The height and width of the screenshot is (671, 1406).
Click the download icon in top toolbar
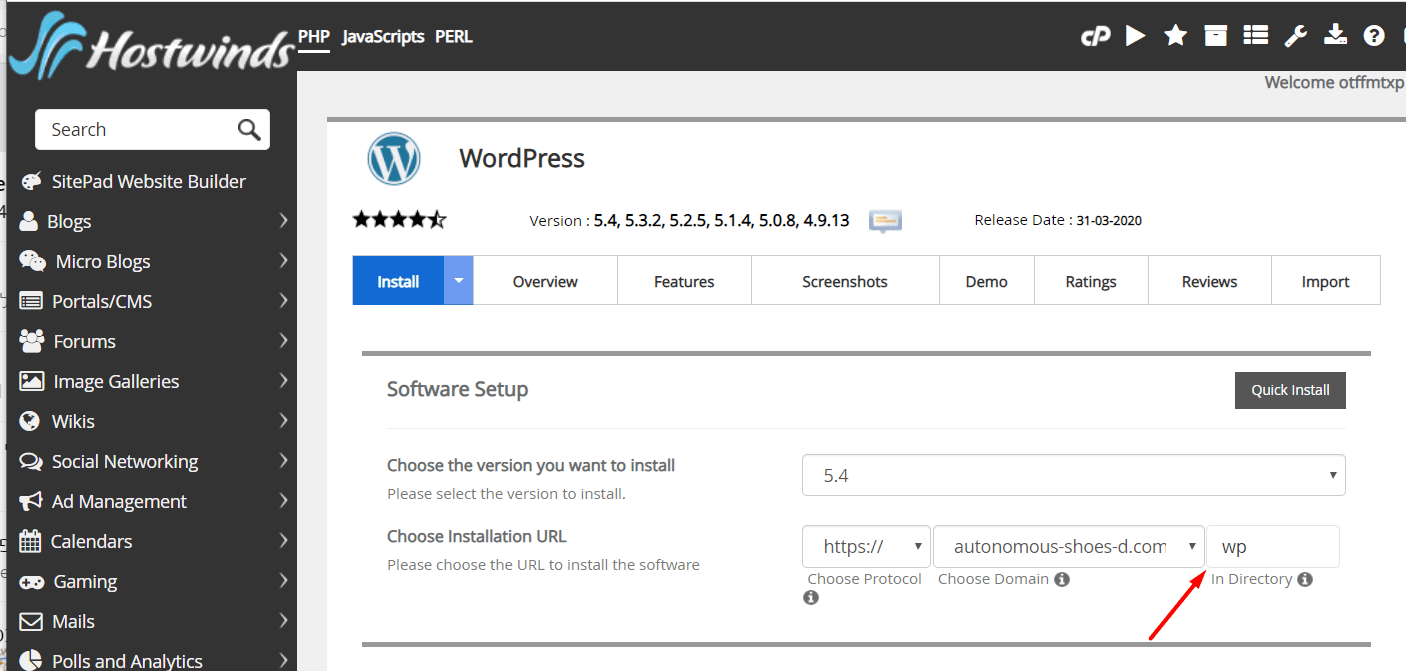pos(1335,36)
